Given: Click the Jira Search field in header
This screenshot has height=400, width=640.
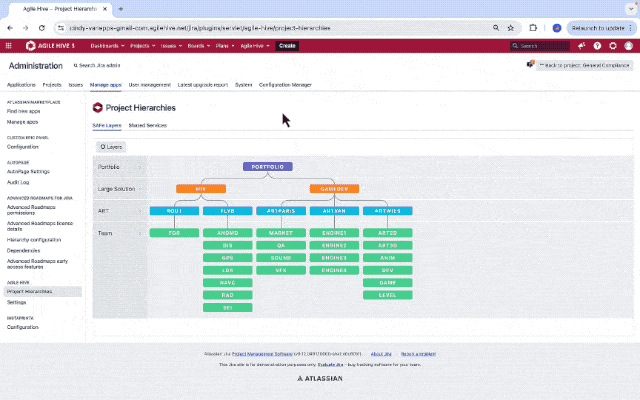Looking at the screenshot, I should click(x=540, y=46).
